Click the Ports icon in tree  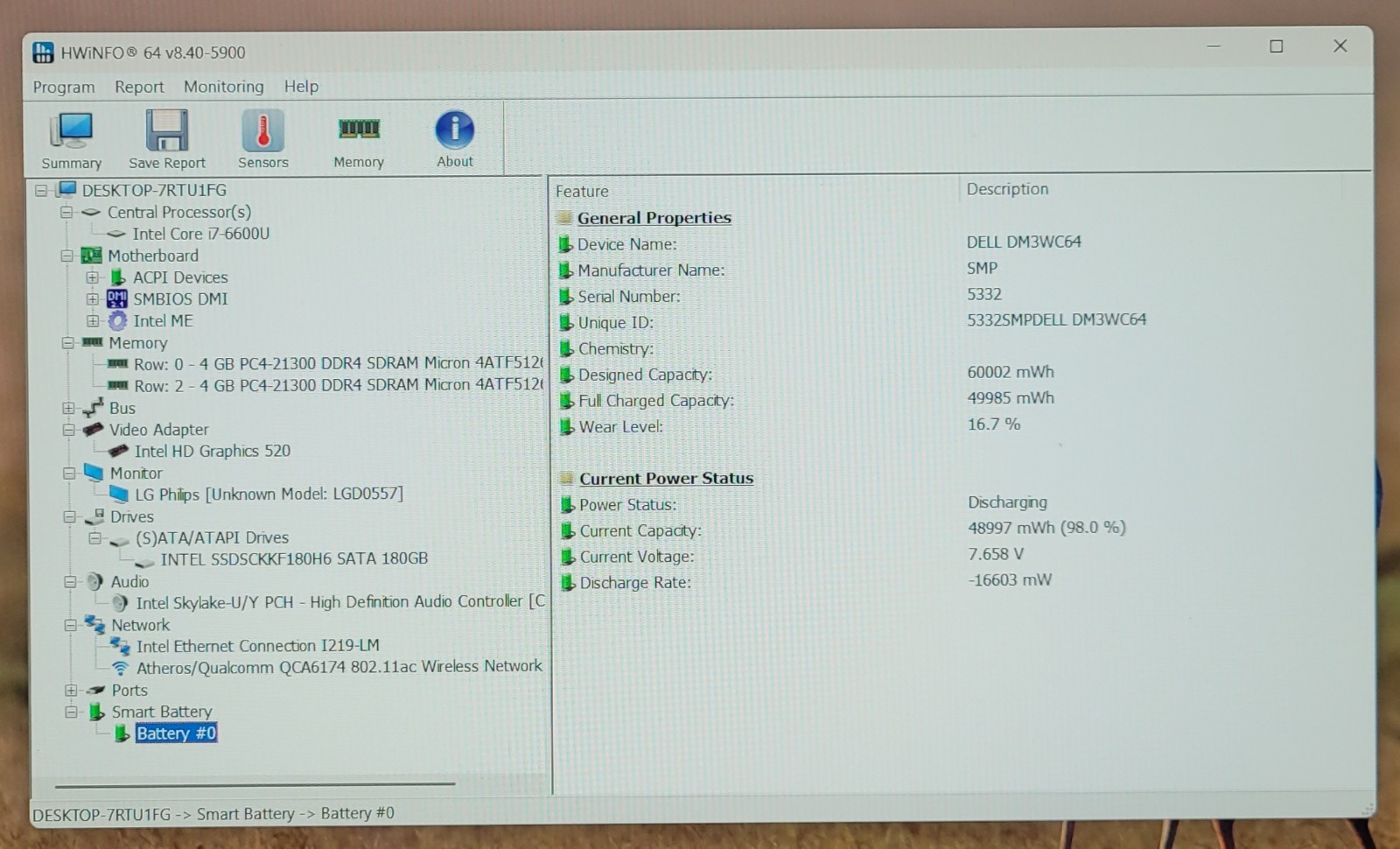[95, 690]
